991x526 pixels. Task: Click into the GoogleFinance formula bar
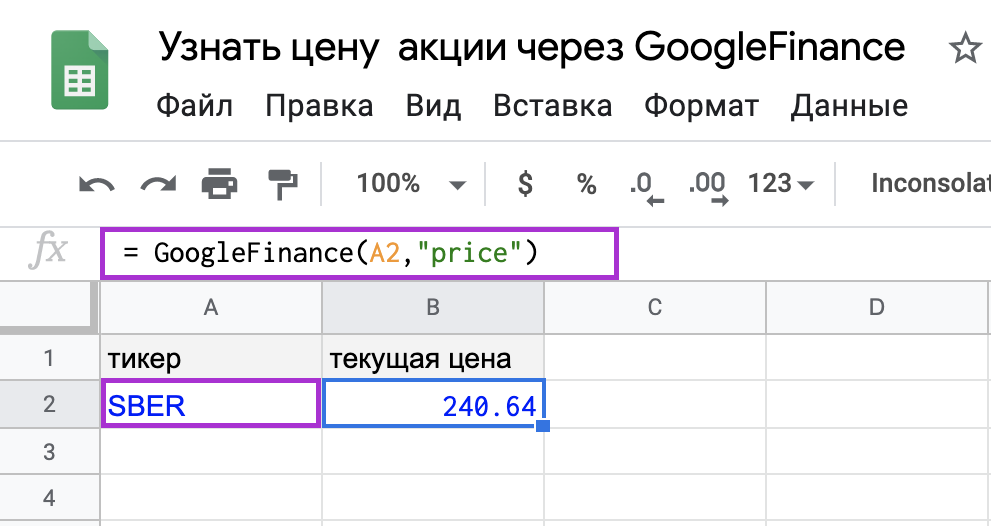[x=360, y=253]
